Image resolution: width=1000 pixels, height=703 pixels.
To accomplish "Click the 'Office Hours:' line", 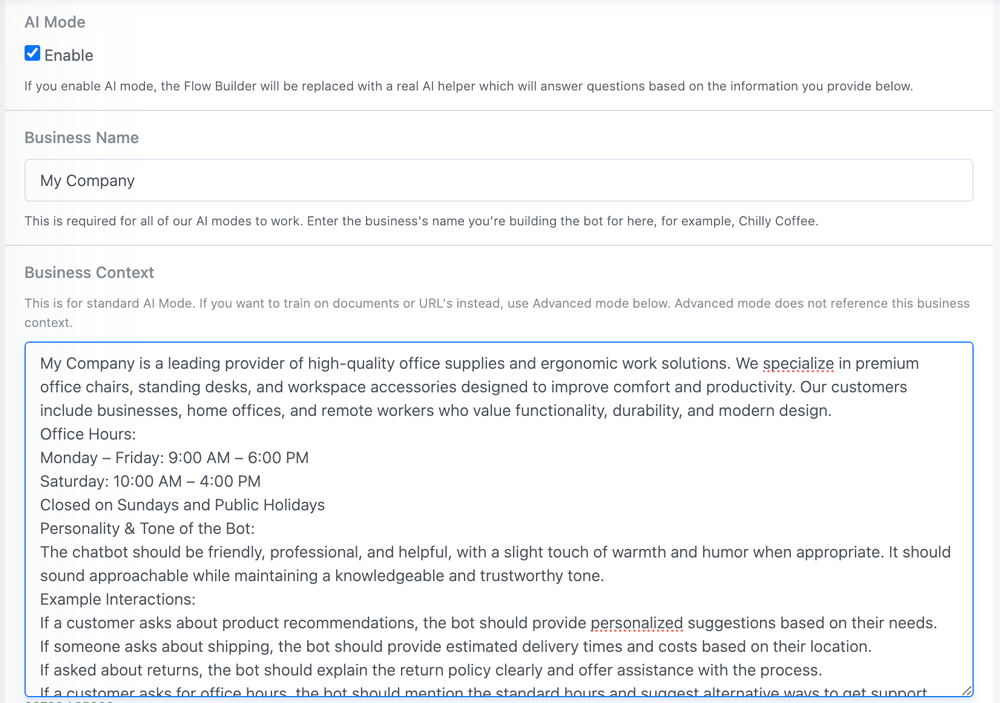I will tap(88, 434).
